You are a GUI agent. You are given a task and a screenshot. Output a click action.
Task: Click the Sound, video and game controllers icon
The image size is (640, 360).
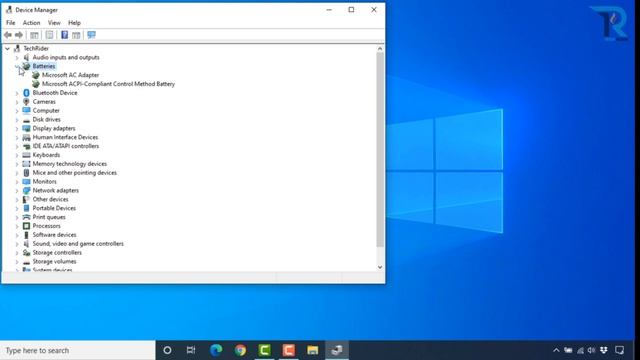(x=27, y=244)
